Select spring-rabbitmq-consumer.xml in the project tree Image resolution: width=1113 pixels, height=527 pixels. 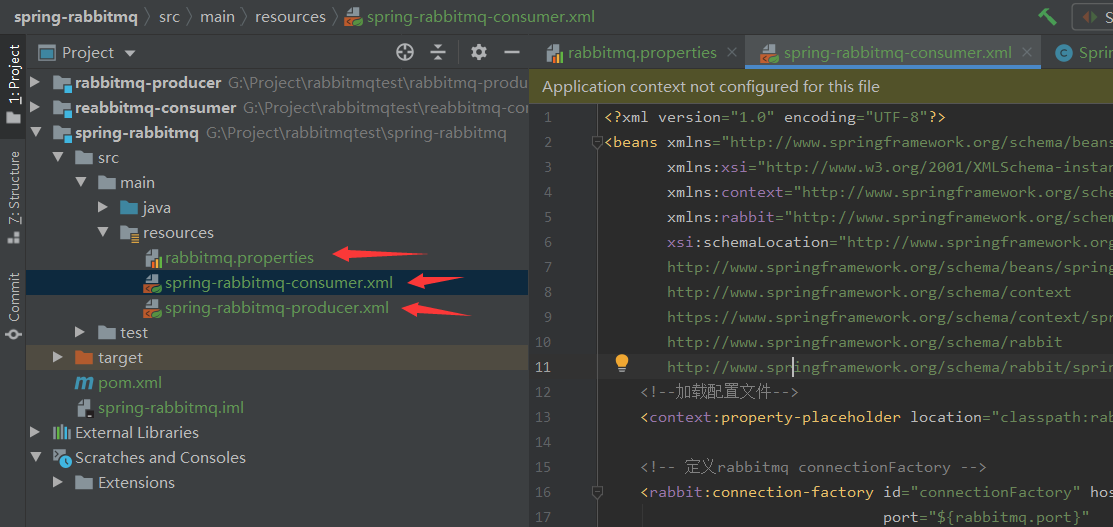click(x=279, y=282)
